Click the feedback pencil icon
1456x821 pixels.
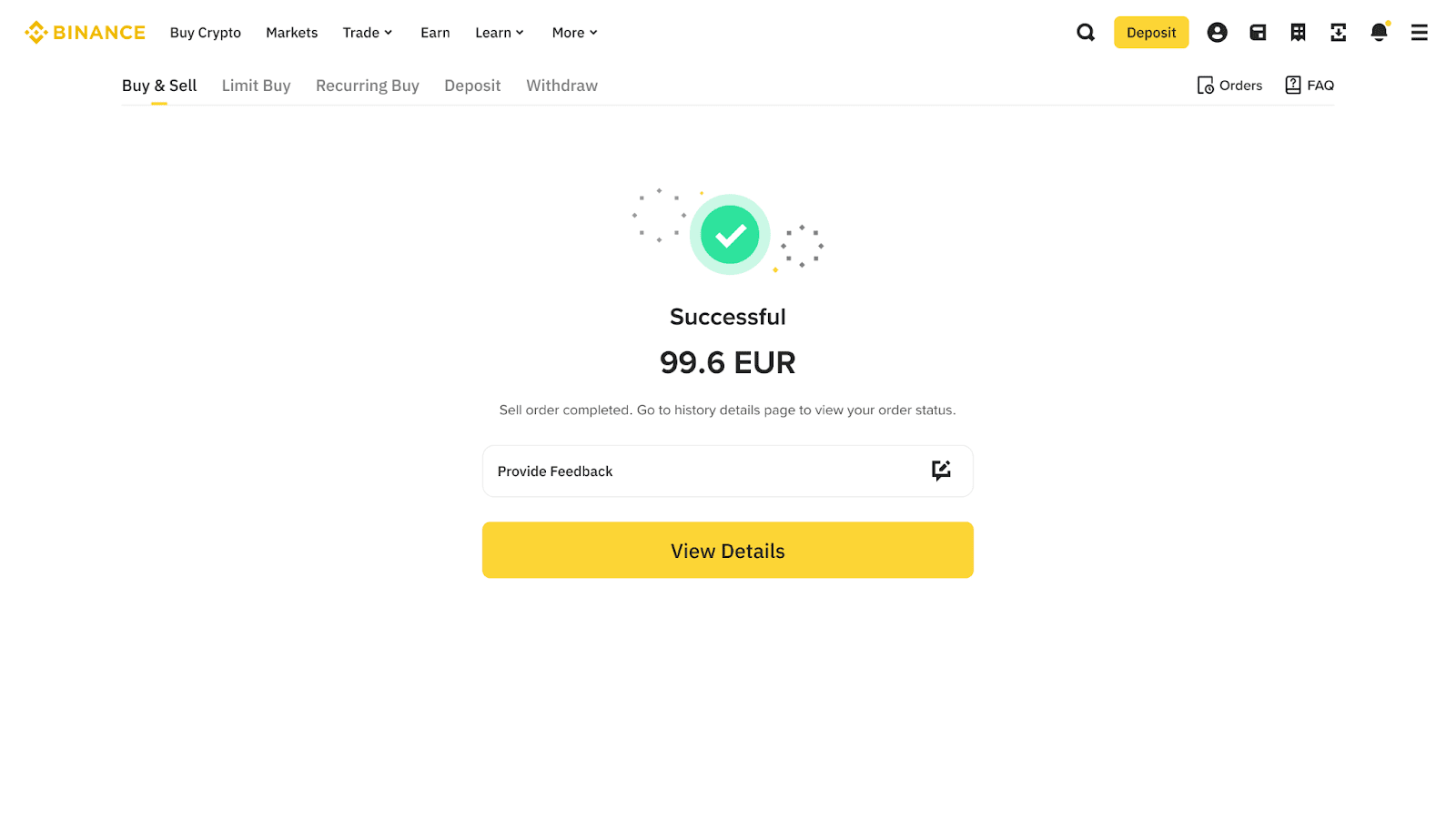pos(941,471)
